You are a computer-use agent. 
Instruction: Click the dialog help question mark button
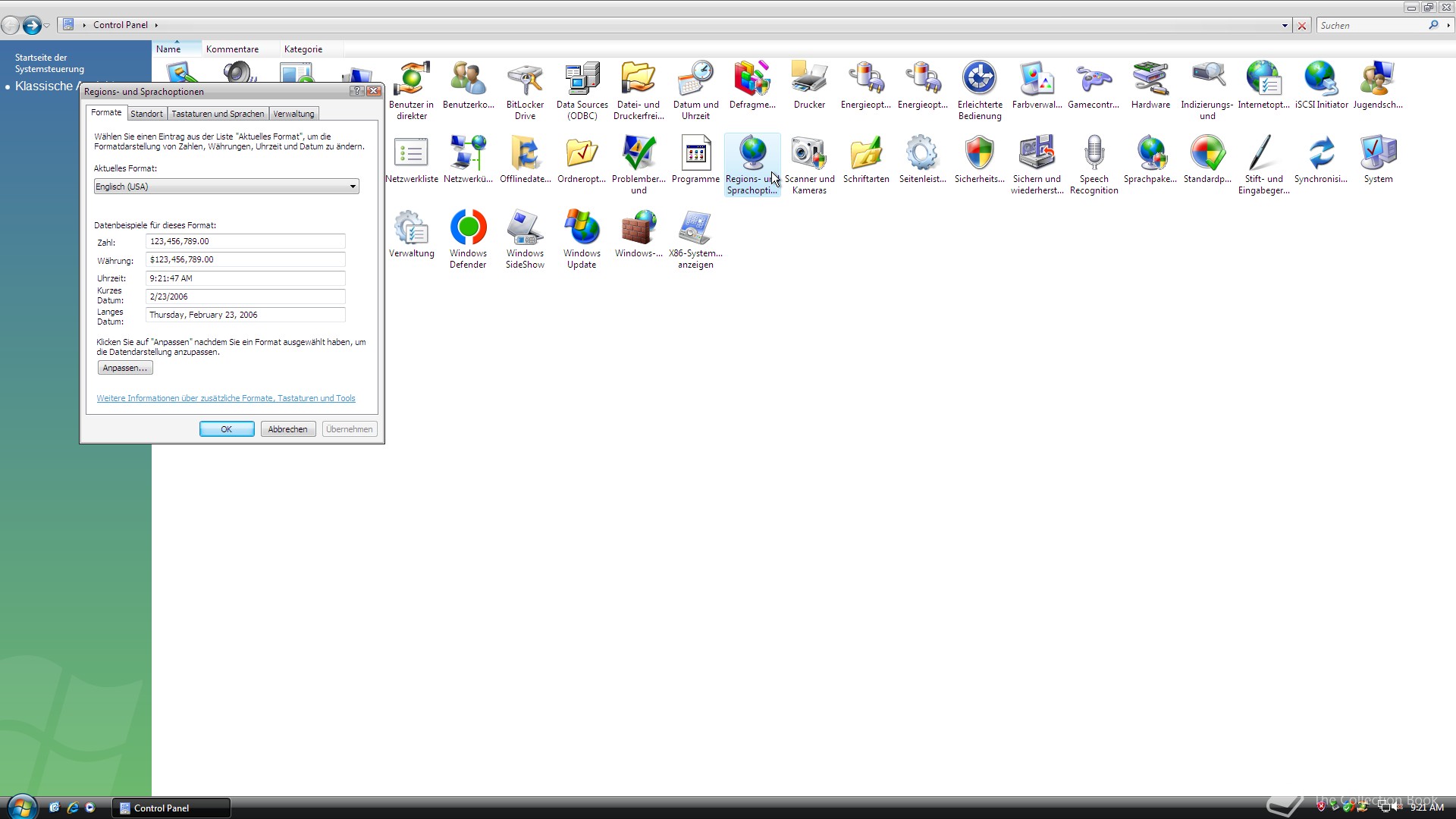(x=357, y=91)
